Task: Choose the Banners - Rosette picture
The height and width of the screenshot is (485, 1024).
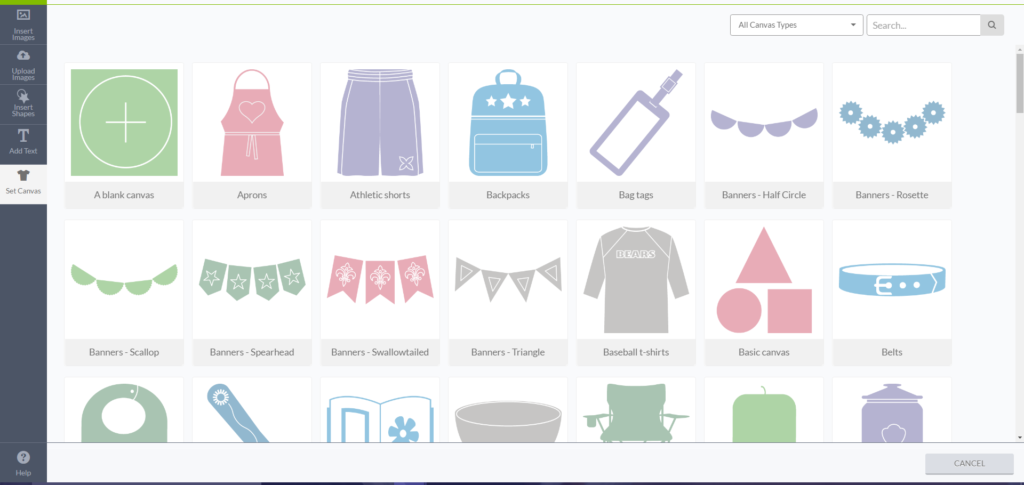Action: click(x=891, y=122)
